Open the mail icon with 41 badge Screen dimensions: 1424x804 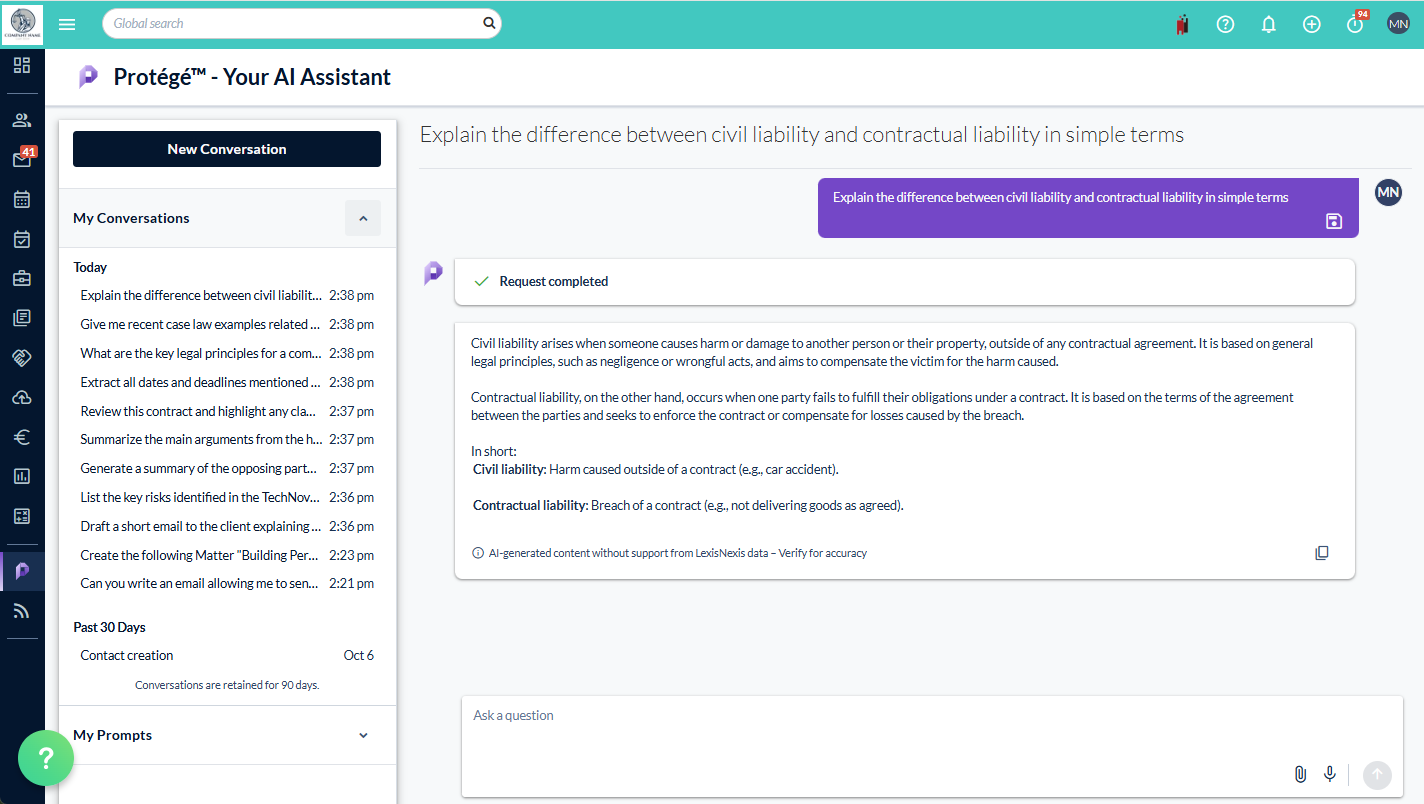[x=22, y=160]
